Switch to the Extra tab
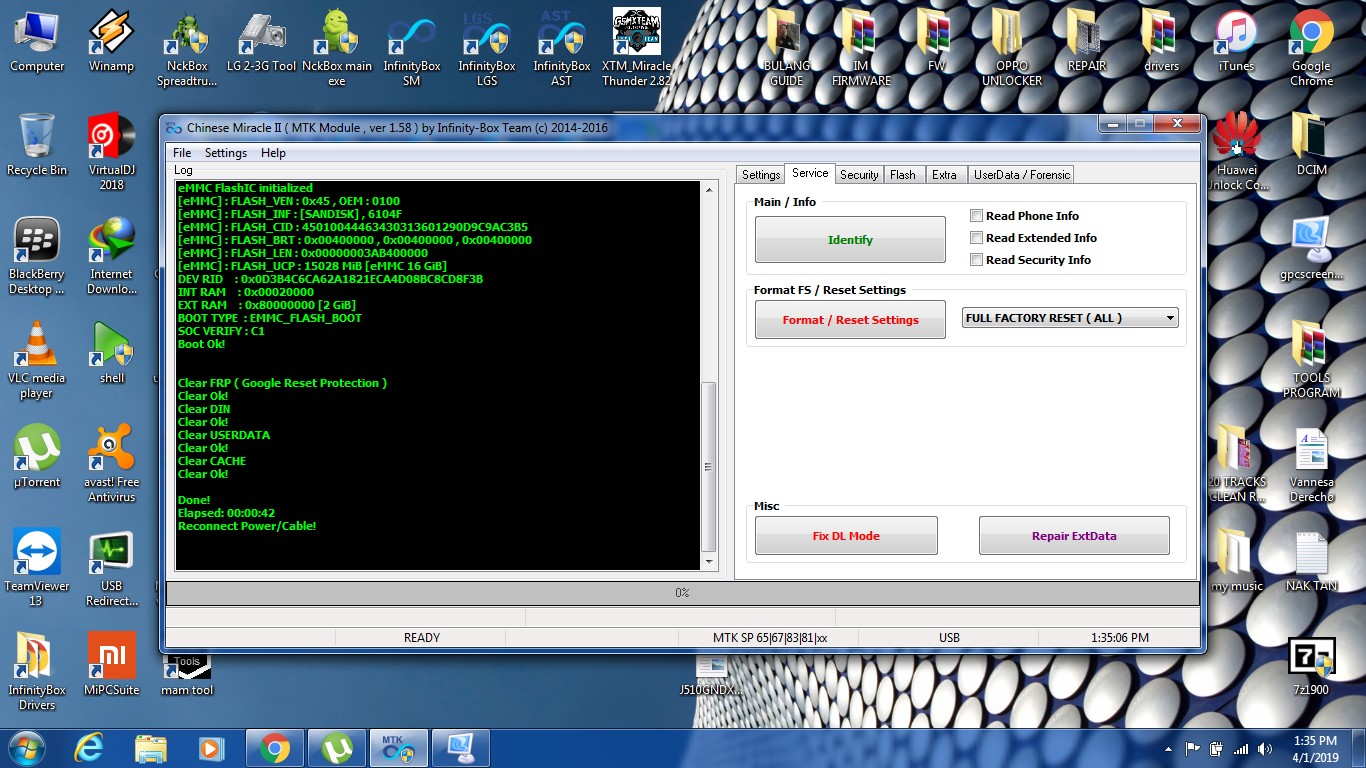This screenshot has height=768, width=1366. (x=944, y=175)
